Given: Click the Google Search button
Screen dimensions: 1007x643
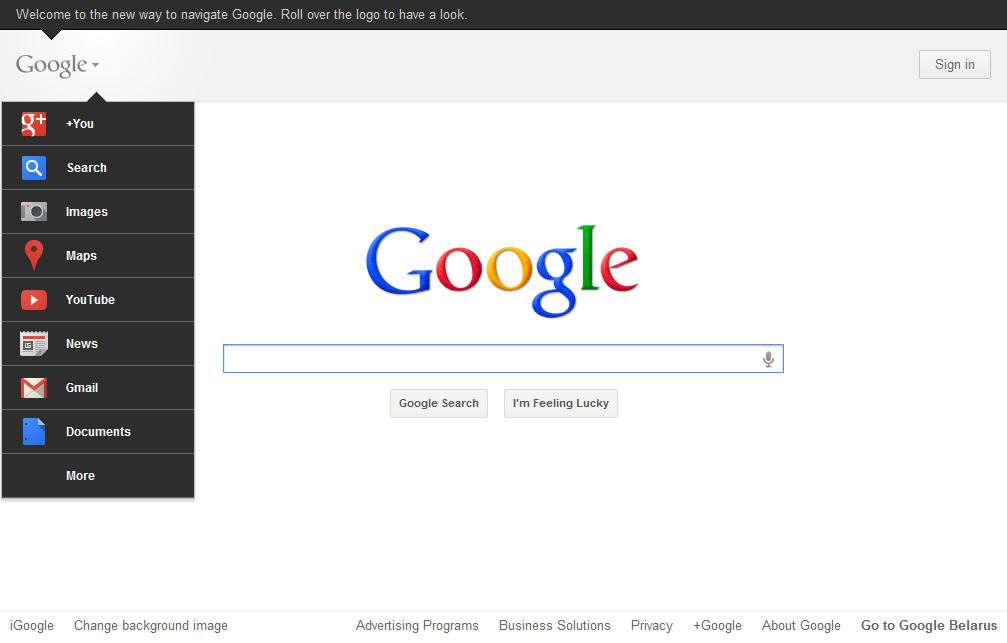Looking at the screenshot, I should (x=439, y=403).
